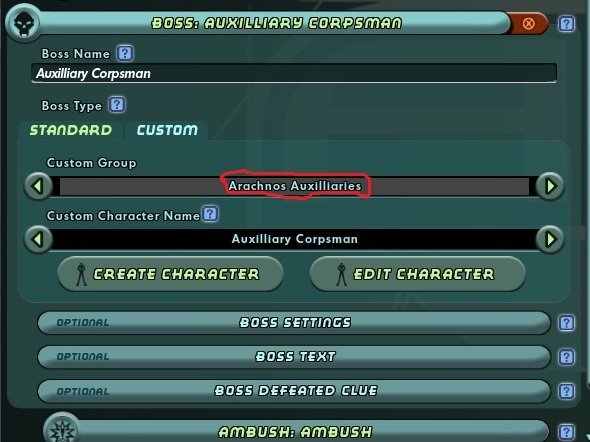Open help icon next to Boss Name
The image size is (590, 442).
pos(125,53)
